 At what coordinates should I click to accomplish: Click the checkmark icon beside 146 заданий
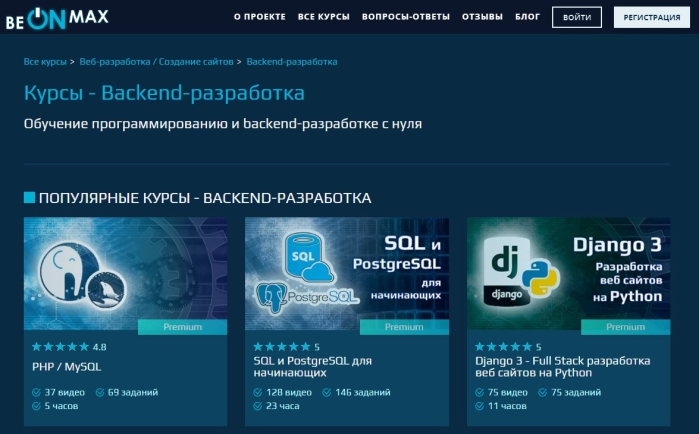tap(327, 393)
